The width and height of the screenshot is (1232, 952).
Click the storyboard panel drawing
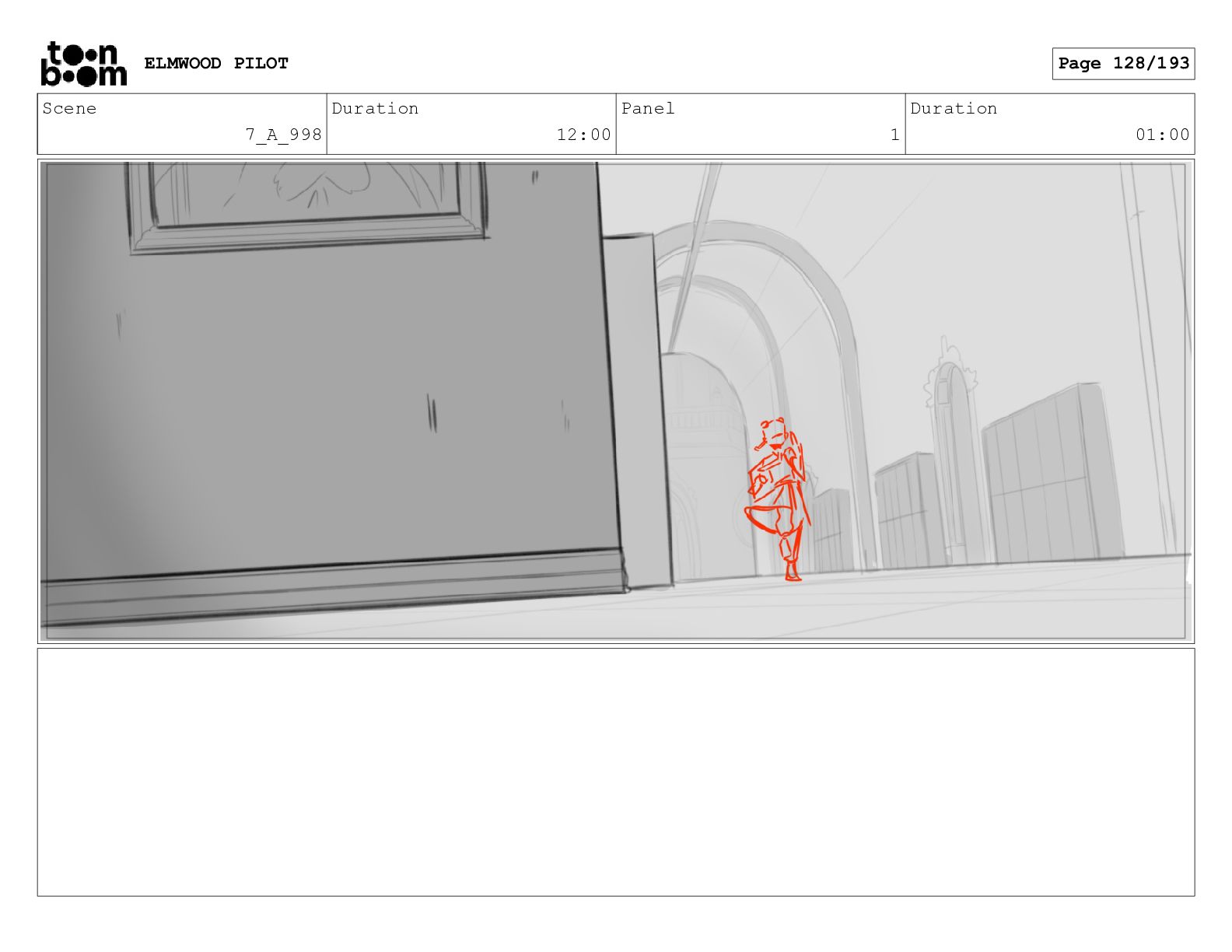pos(616,401)
